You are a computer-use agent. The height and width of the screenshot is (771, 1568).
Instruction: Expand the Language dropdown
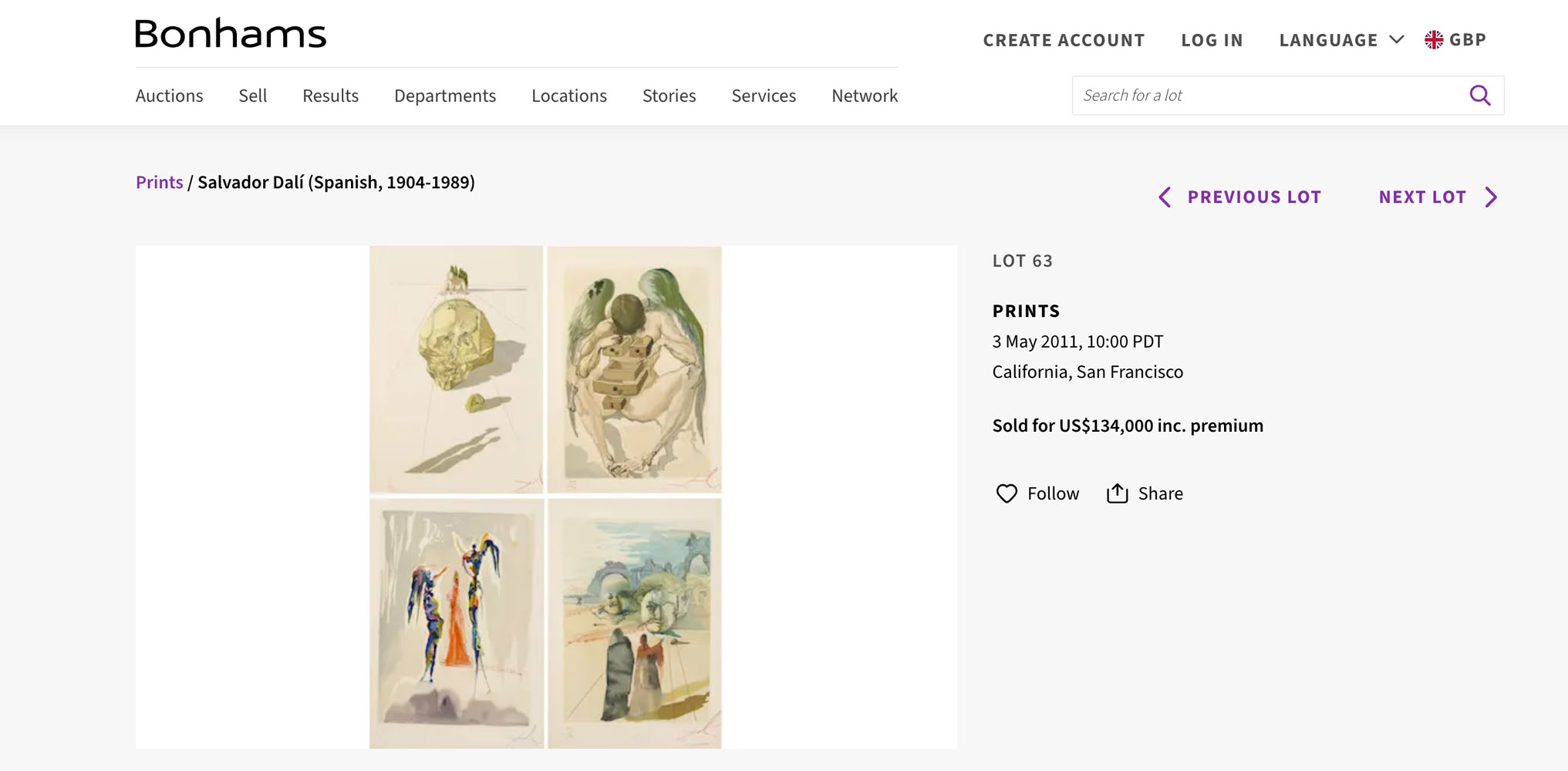[x=1341, y=40]
